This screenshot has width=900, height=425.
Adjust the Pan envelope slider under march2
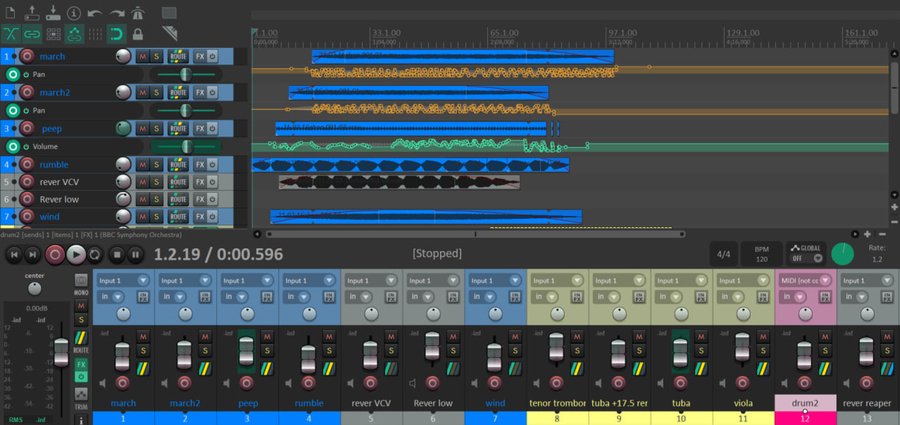point(184,110)
